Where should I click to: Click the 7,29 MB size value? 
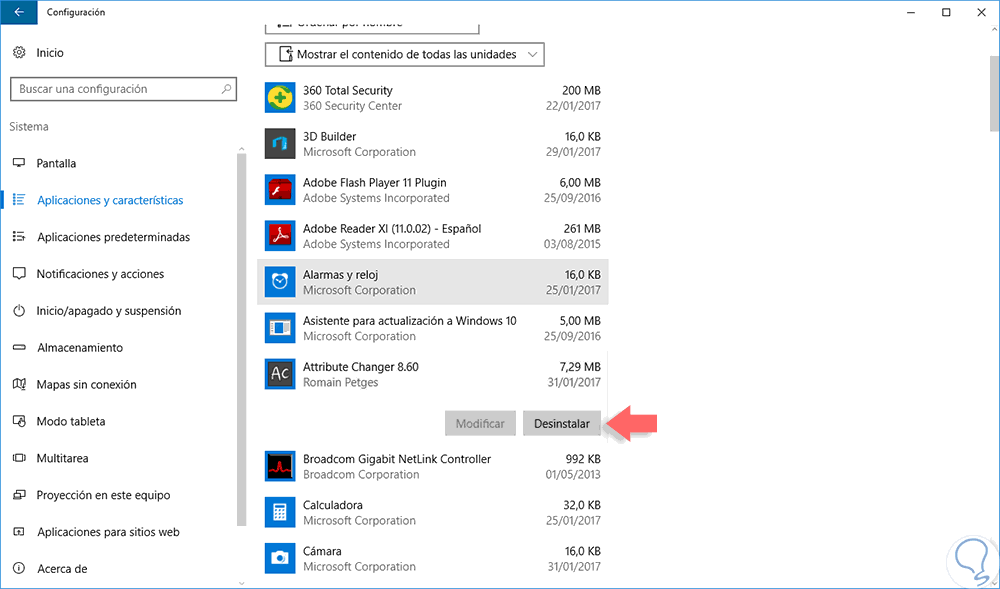(x=580, y=367)
